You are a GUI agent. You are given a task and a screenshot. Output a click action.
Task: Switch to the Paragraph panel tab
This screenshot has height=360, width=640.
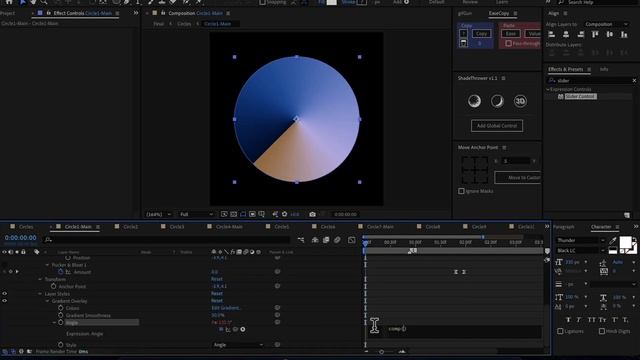[564, 227]
